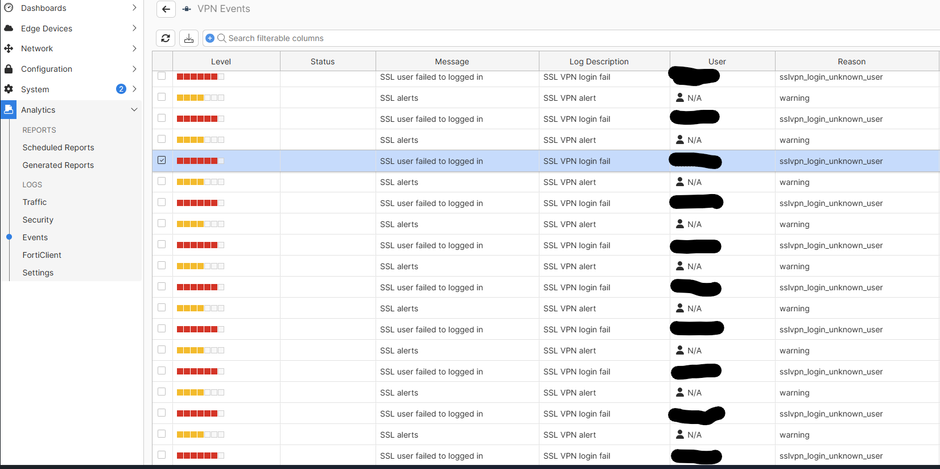Click the Edge Devices cloud icon

click(x=8, y=28)
